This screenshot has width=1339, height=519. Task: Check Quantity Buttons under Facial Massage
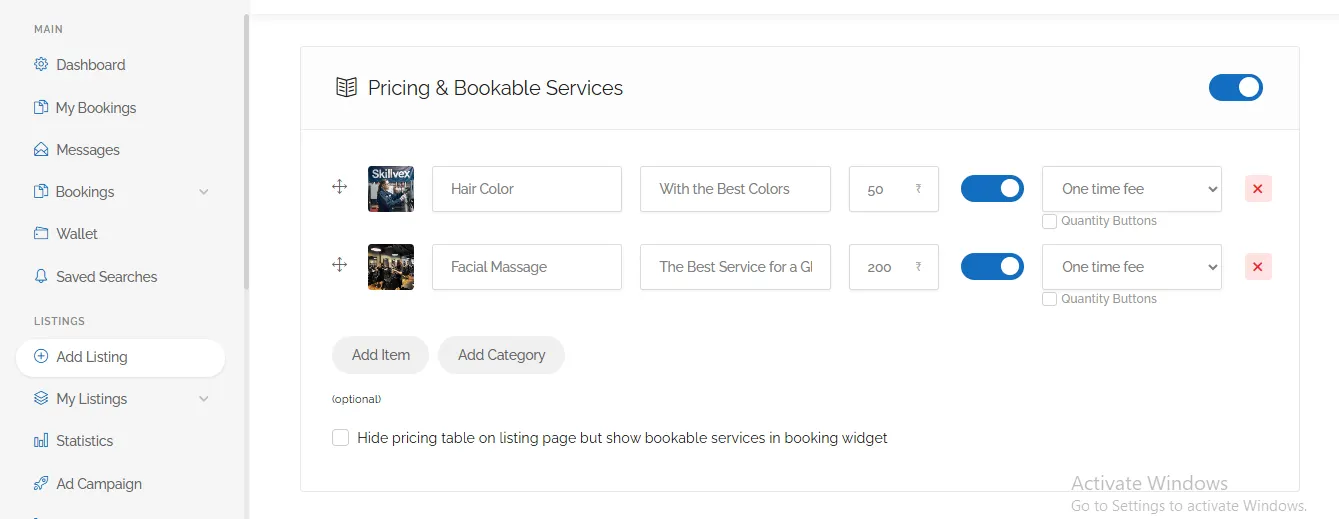1050,299
